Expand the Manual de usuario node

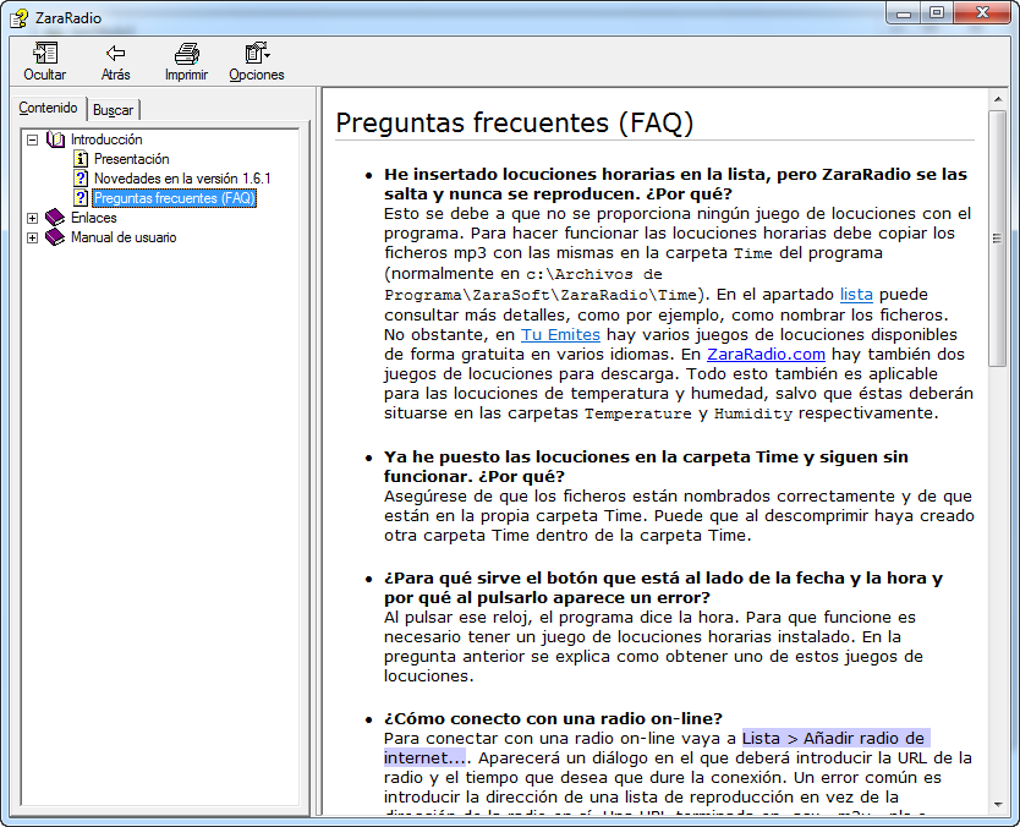point(33,237)
